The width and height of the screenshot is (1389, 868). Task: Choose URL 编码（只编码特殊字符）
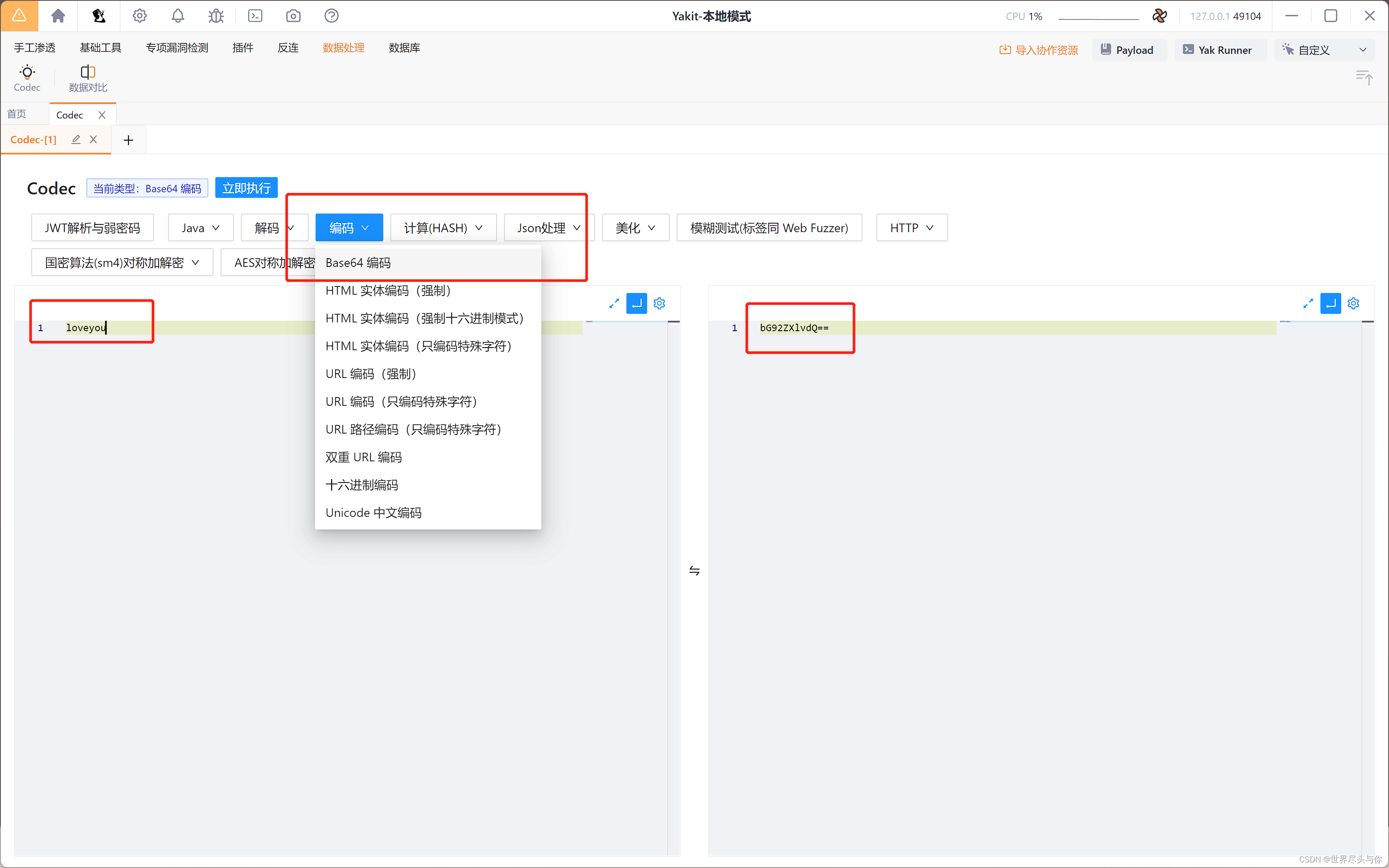[x=428, y=401]
